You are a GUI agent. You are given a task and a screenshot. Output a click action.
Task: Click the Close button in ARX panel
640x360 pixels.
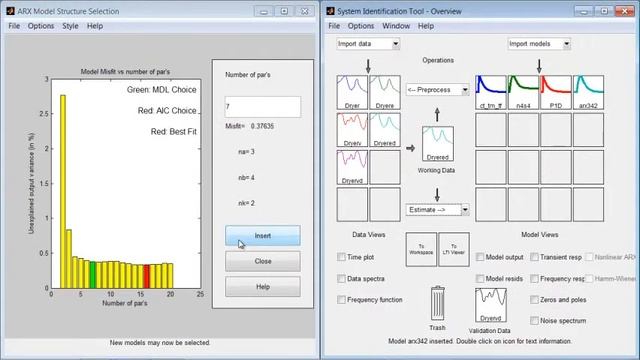(x=263, y=261)
